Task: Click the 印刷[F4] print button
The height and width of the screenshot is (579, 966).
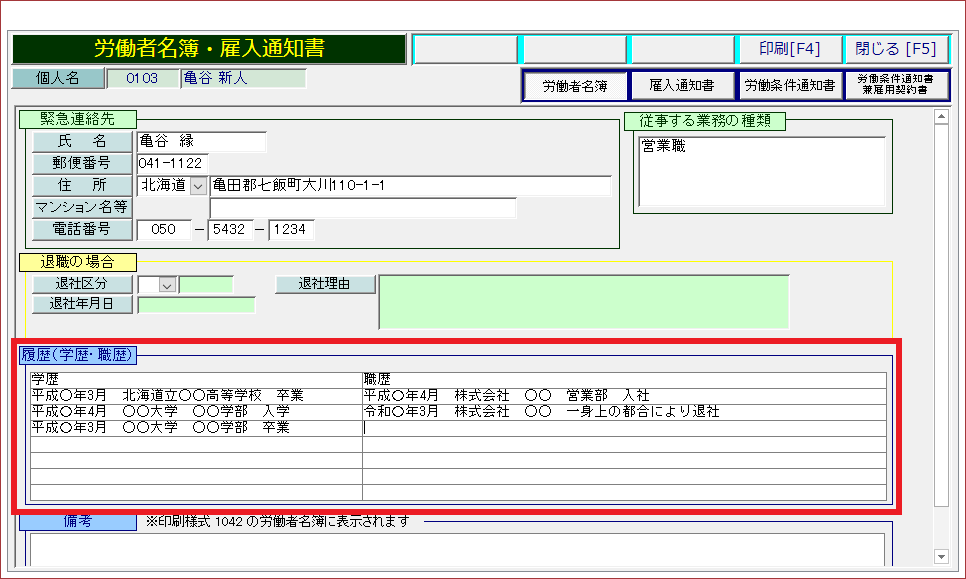Action: coord(789,49)
